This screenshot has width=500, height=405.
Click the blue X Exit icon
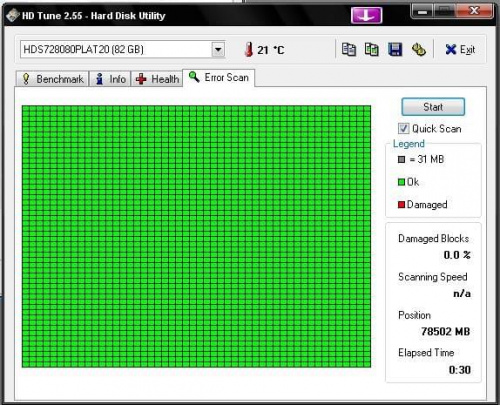click(x=451, y=50)
